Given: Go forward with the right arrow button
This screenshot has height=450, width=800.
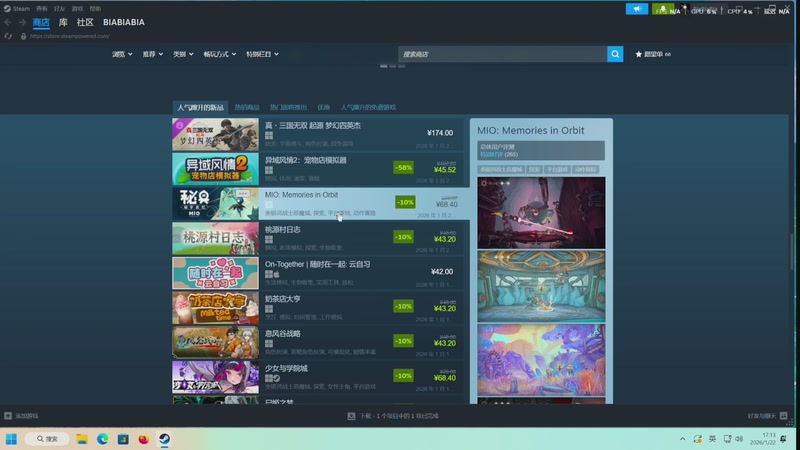Looking at the screenshot, I should (22, 22).
